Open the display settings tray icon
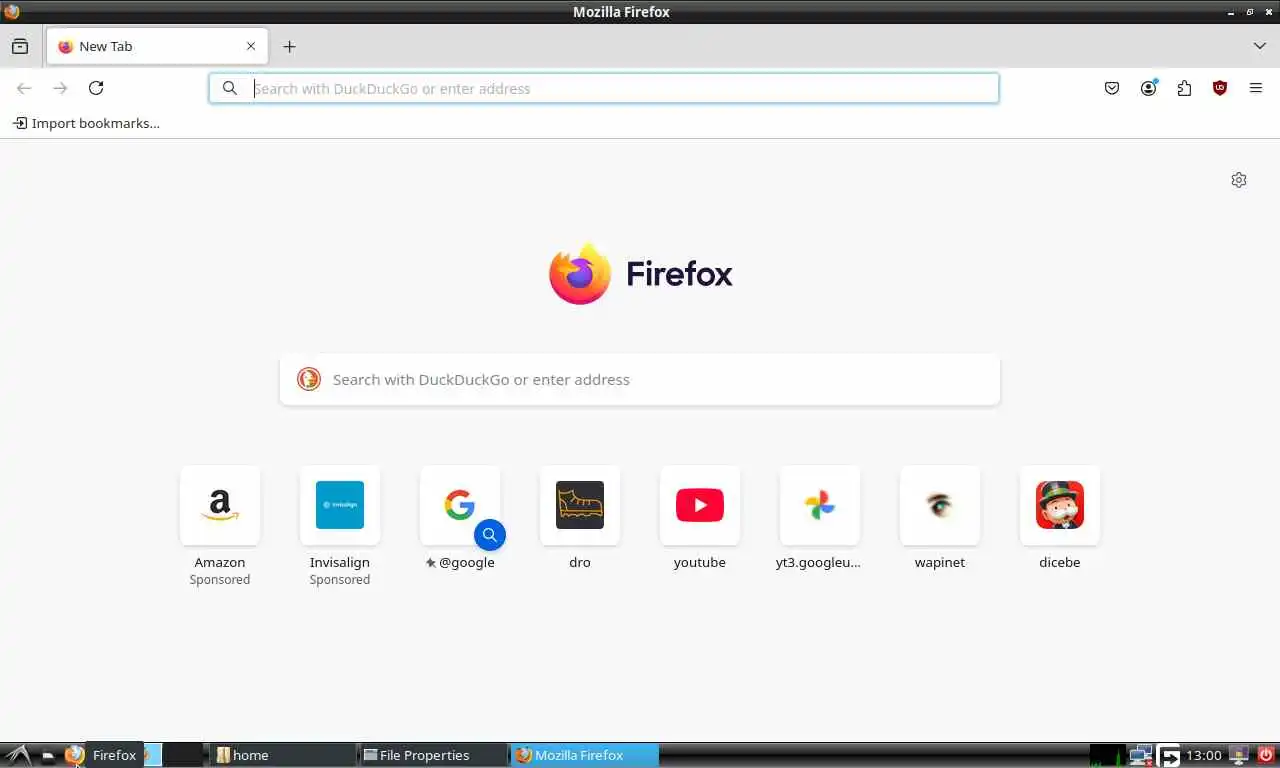Viewport: 1280px width, 768px height. [1239, 755]
